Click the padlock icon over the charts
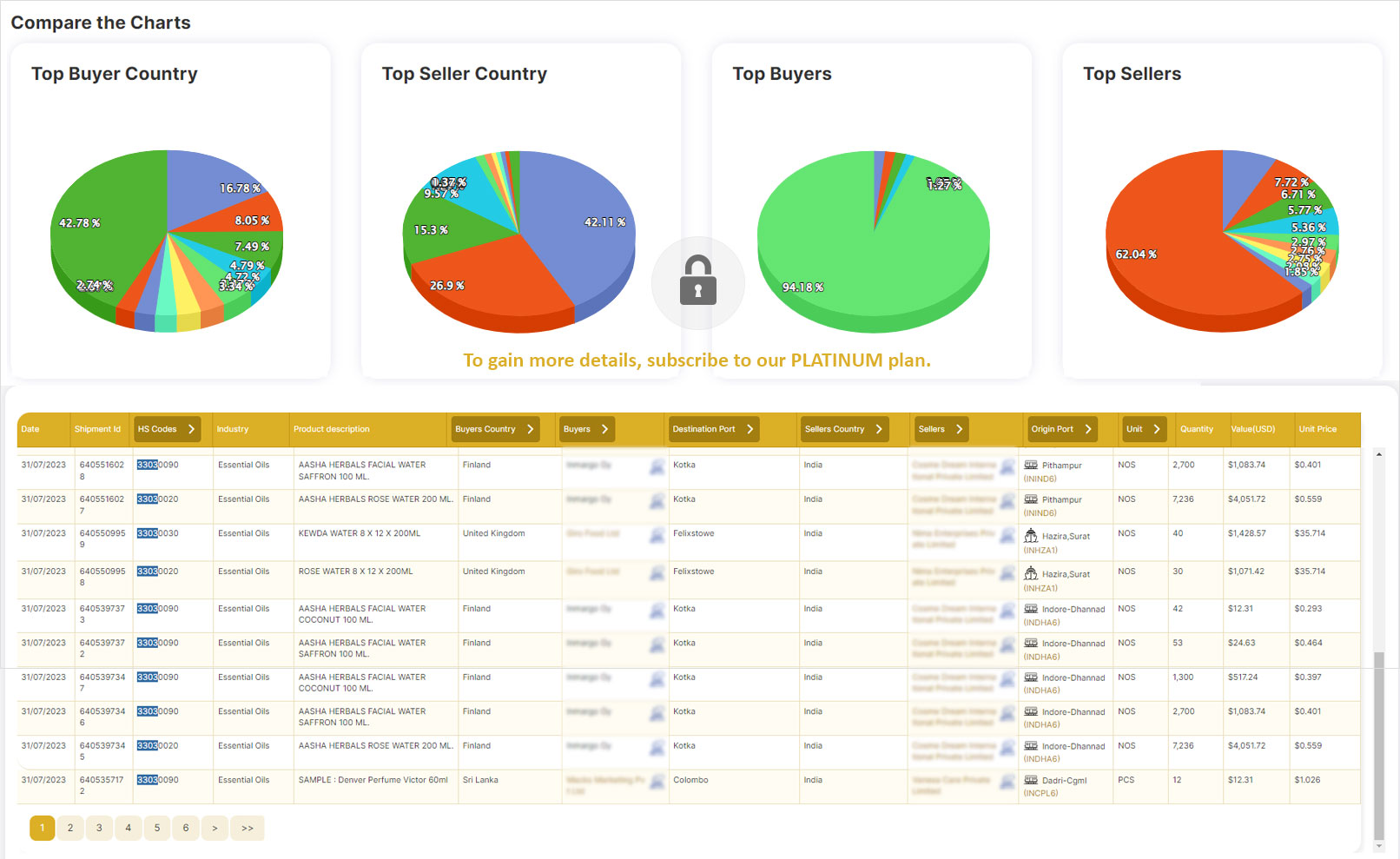The width and height of the screenshot is (1400, 859). (x=697, y=282)
